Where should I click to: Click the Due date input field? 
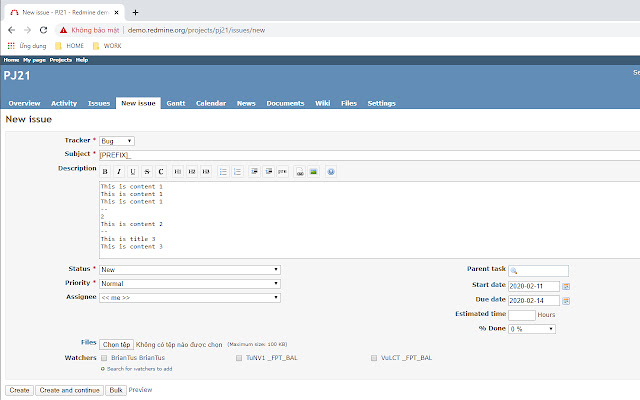click(x=534, y=301)
